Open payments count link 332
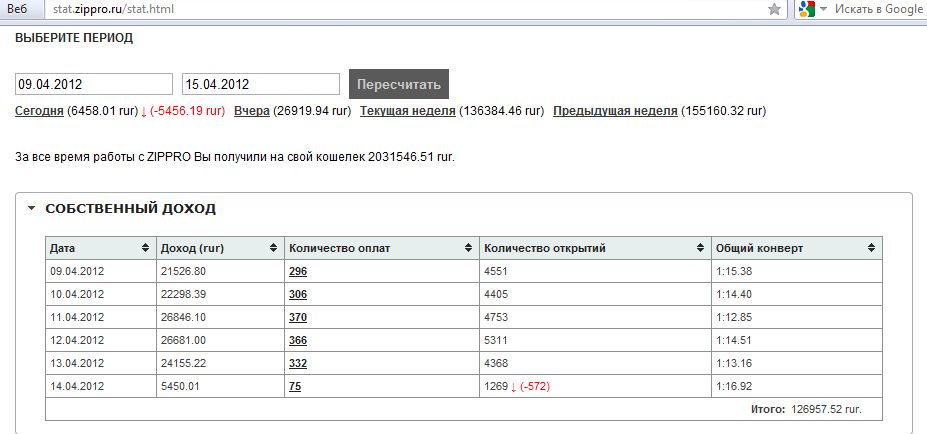The height and width of the screenshot is (434, 927). click(x=298, y=364)
